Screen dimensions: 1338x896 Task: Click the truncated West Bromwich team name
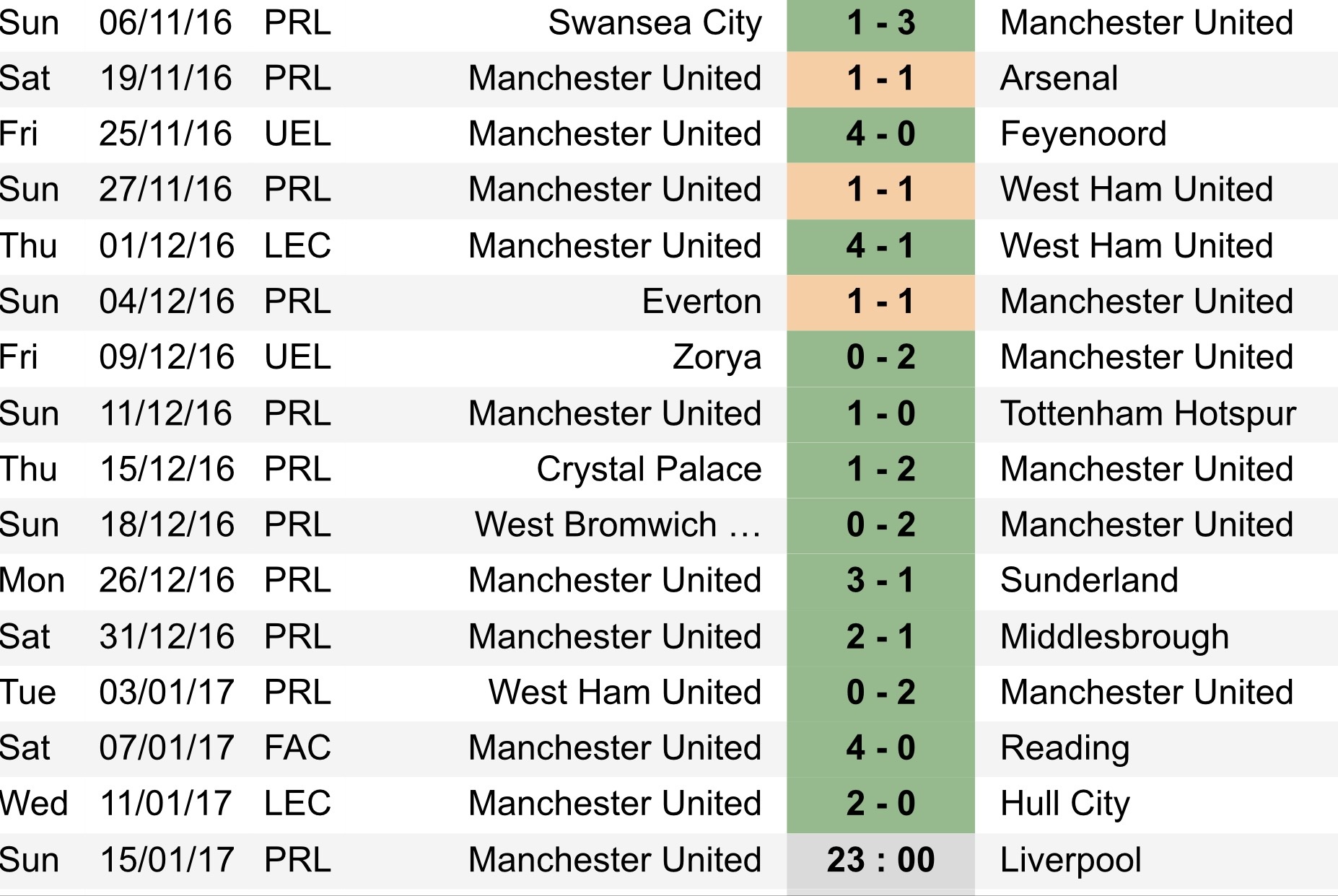pyautogui.click(x=618, y=524)
